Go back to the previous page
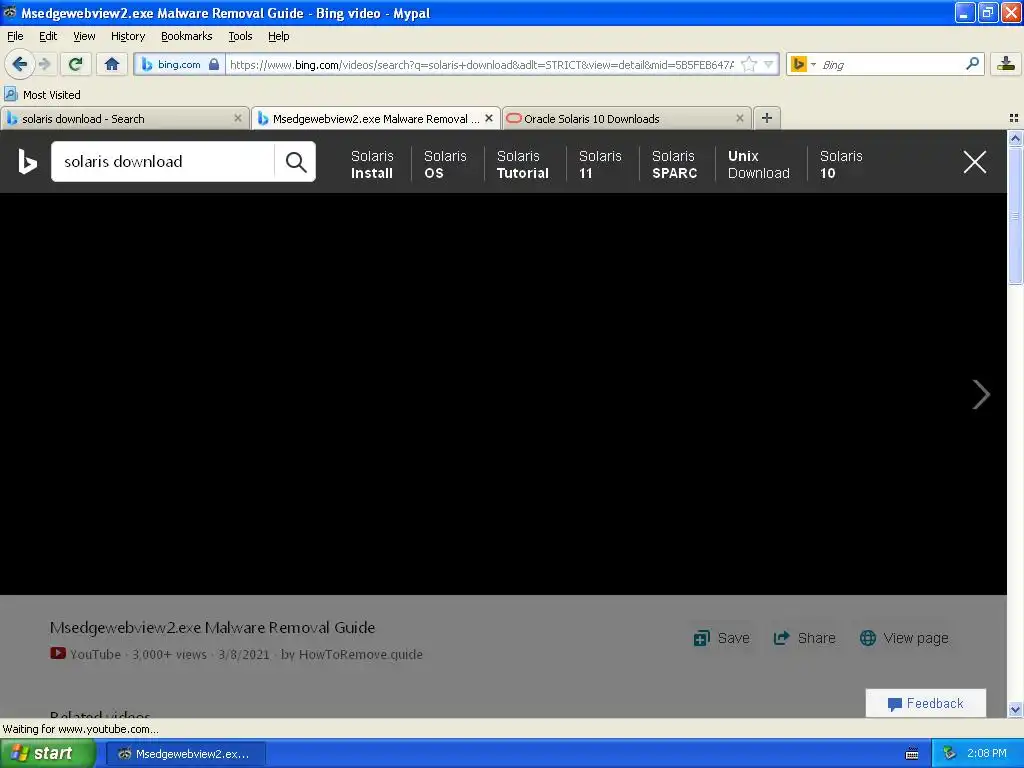 point(19,64)
